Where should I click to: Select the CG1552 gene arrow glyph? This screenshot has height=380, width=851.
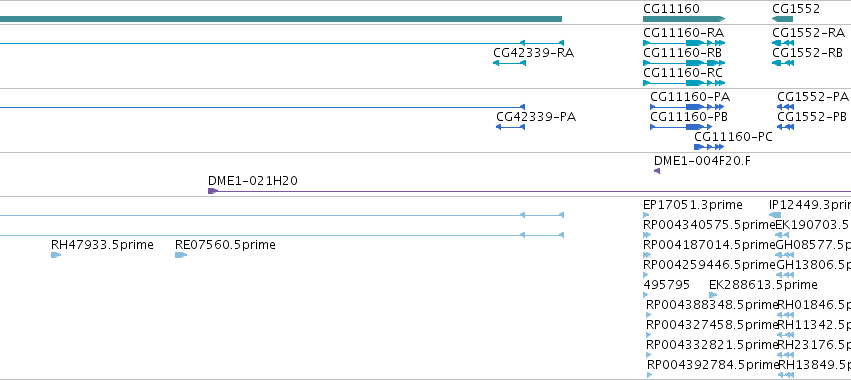point(782,19)
